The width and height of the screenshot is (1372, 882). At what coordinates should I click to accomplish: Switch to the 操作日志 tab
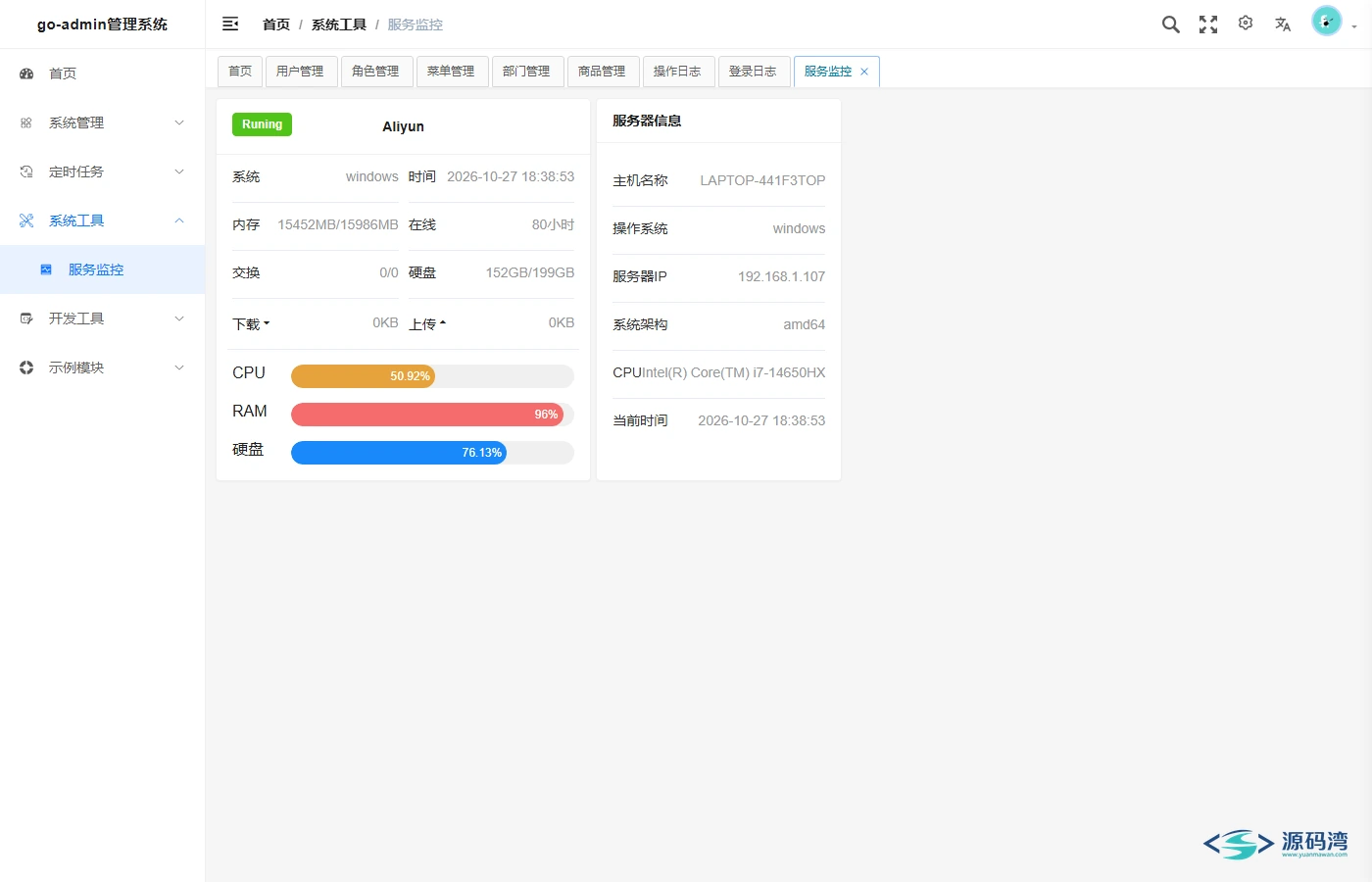677,72
